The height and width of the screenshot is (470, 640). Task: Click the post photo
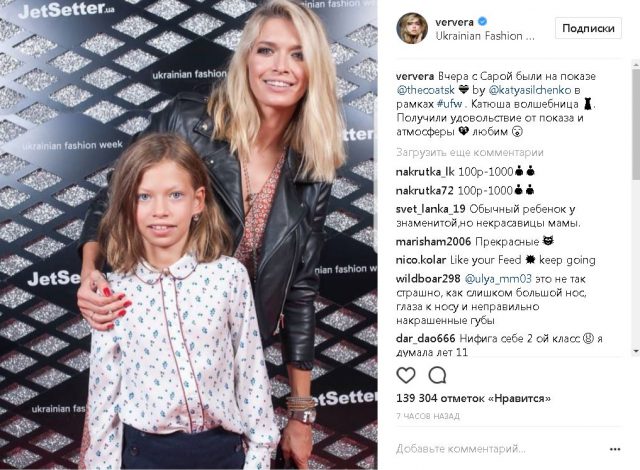click(189, 235)
